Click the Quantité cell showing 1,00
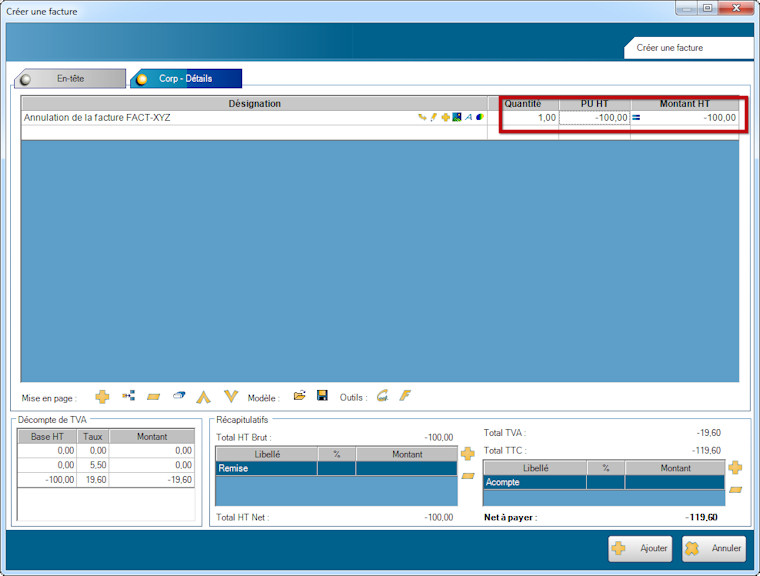The image size is (760, 576). click(x=523, y=118)
